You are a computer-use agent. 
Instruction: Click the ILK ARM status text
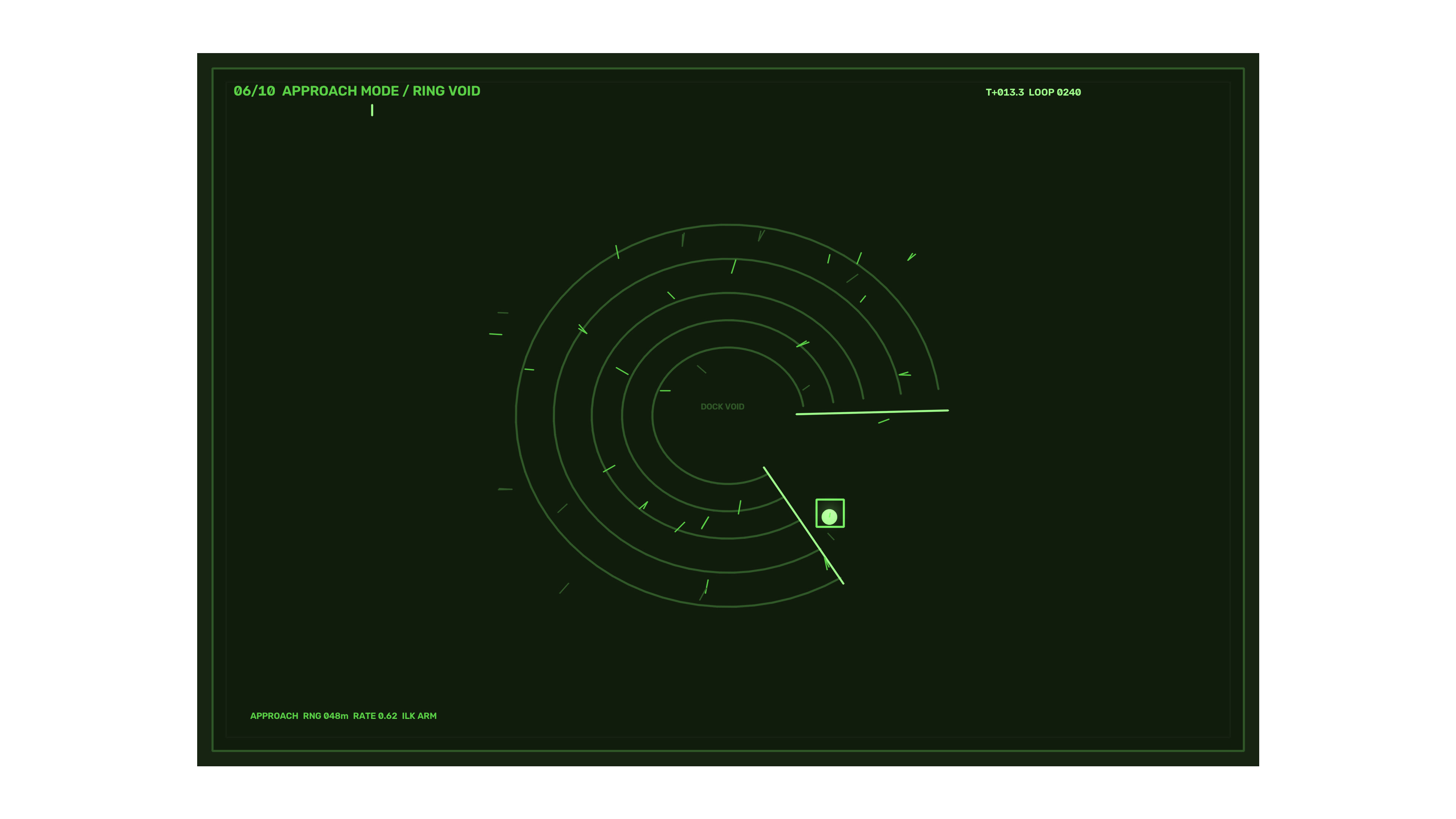(419, 715)
